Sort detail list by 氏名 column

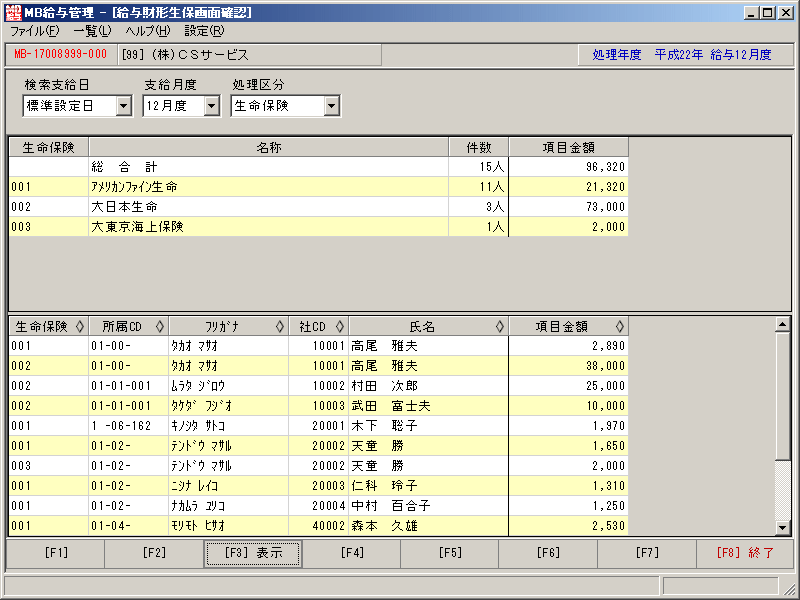click(x=429, y=327)
